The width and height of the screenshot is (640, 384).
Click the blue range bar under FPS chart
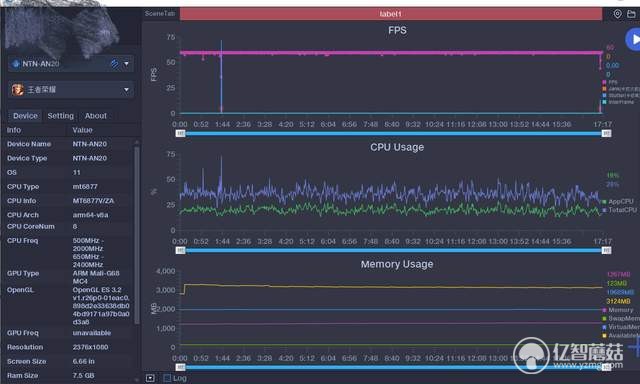pyautogui.click(x=393, y=133)
